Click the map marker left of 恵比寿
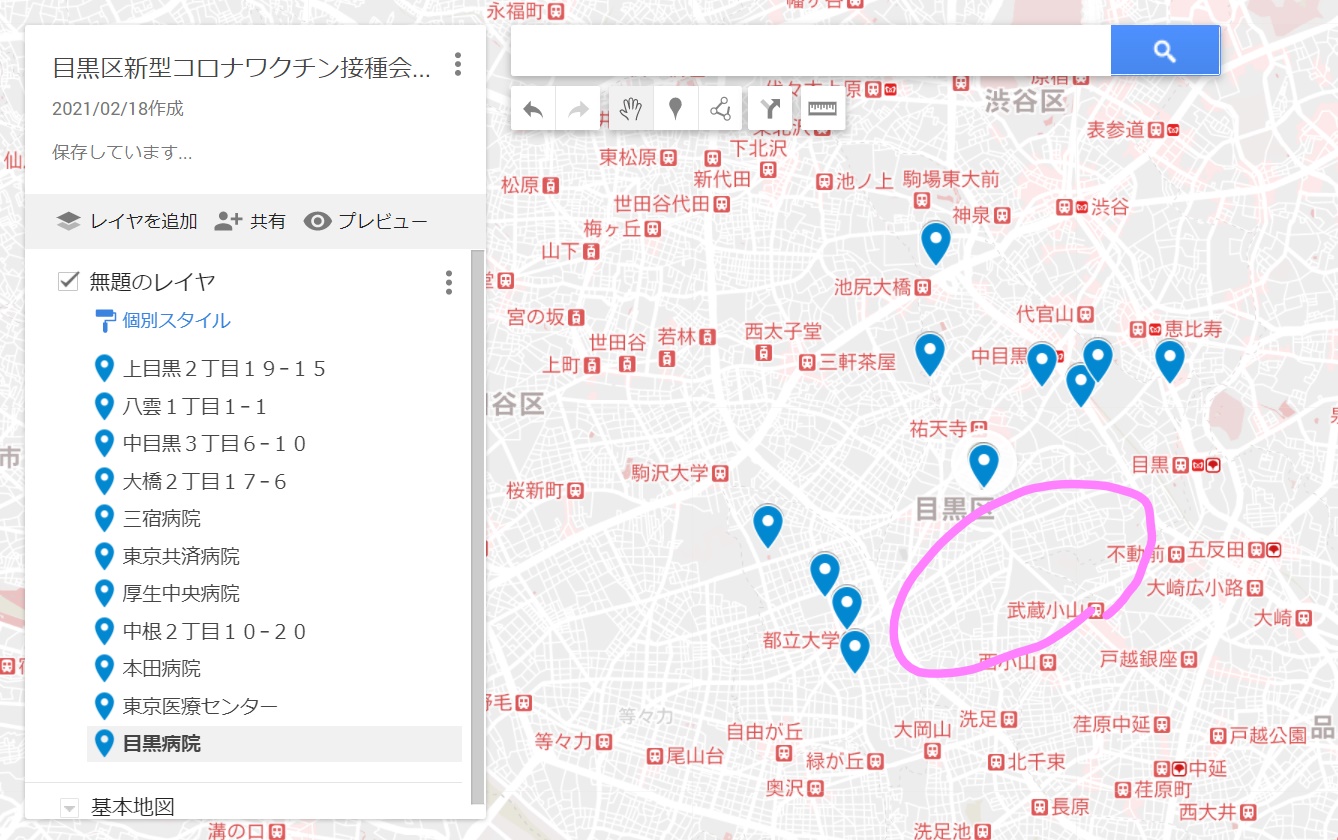This screenshot has width=1338, height=840. (x=1170, y=361)
